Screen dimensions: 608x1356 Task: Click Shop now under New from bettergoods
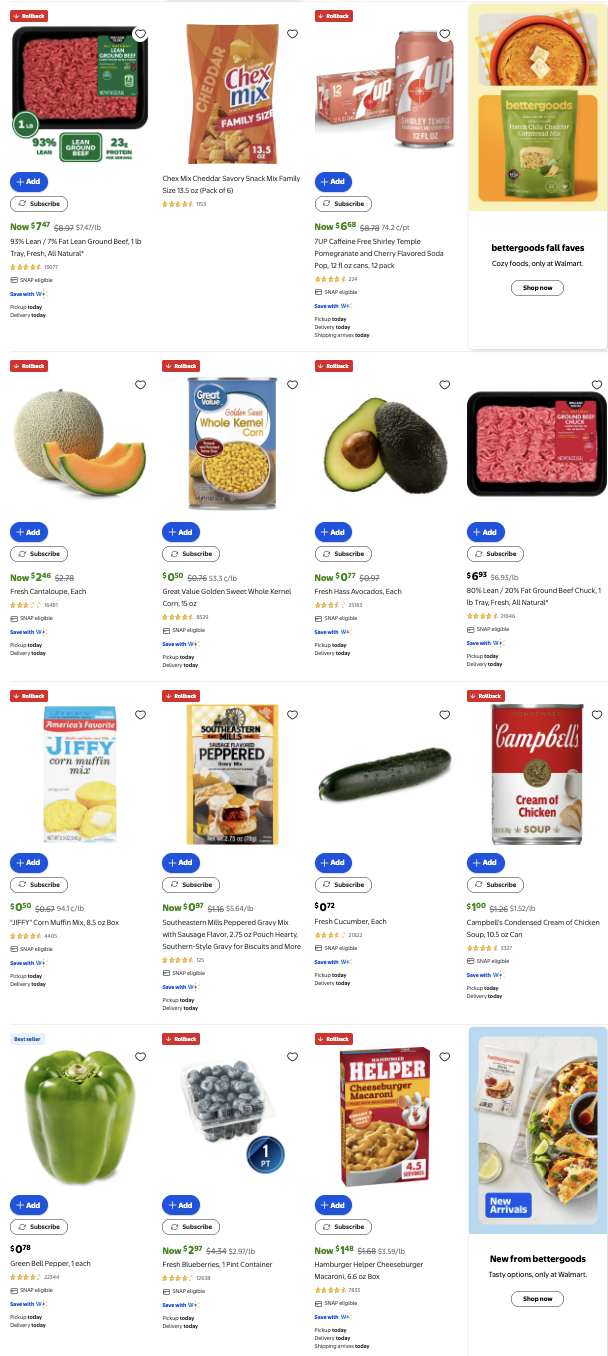tap(537, 1298)
